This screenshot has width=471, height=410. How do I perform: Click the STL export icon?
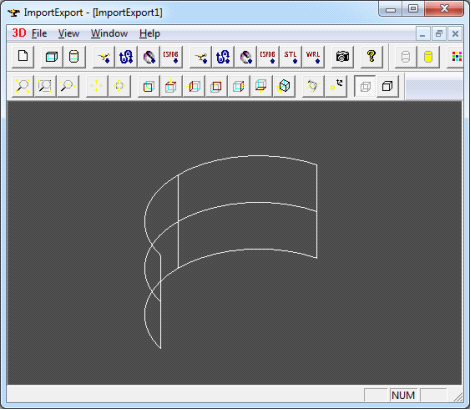point(290,56)
